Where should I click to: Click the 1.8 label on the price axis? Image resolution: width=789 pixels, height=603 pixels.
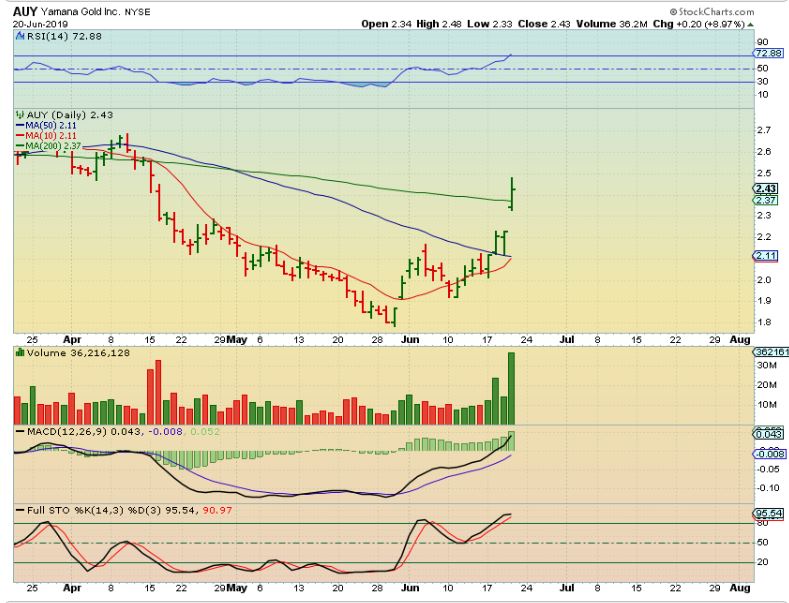point(764,322)
